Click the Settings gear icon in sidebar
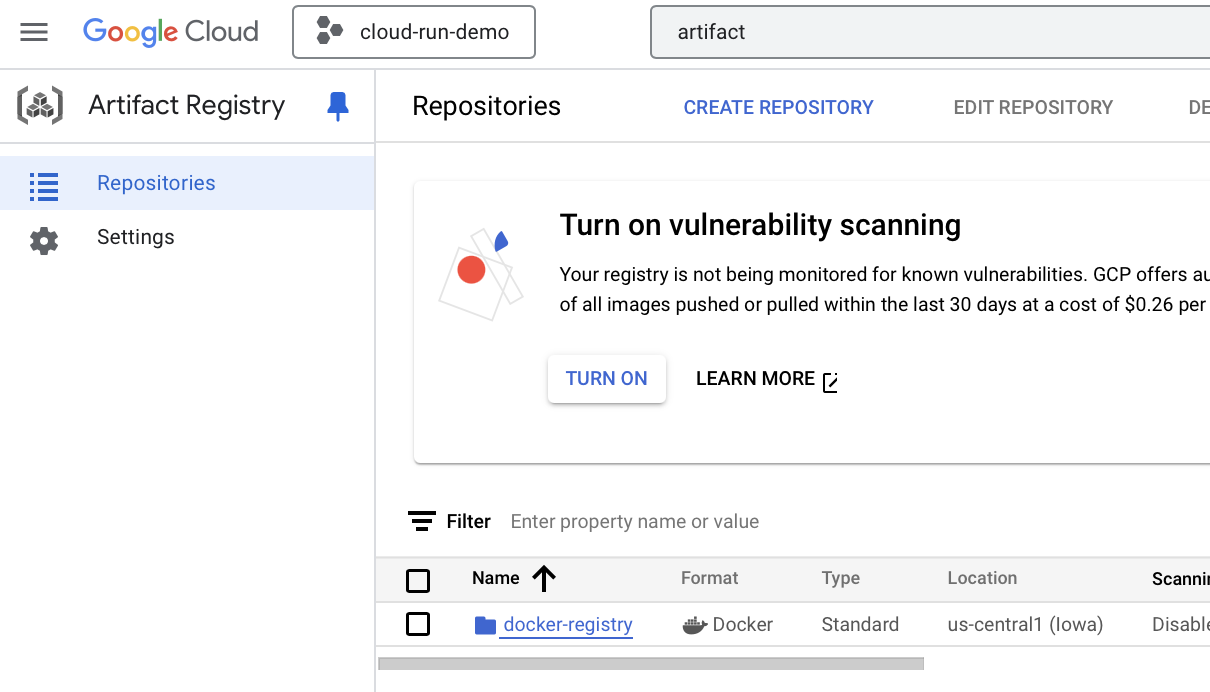1210x692 pixels. click(x=44, y=240)
